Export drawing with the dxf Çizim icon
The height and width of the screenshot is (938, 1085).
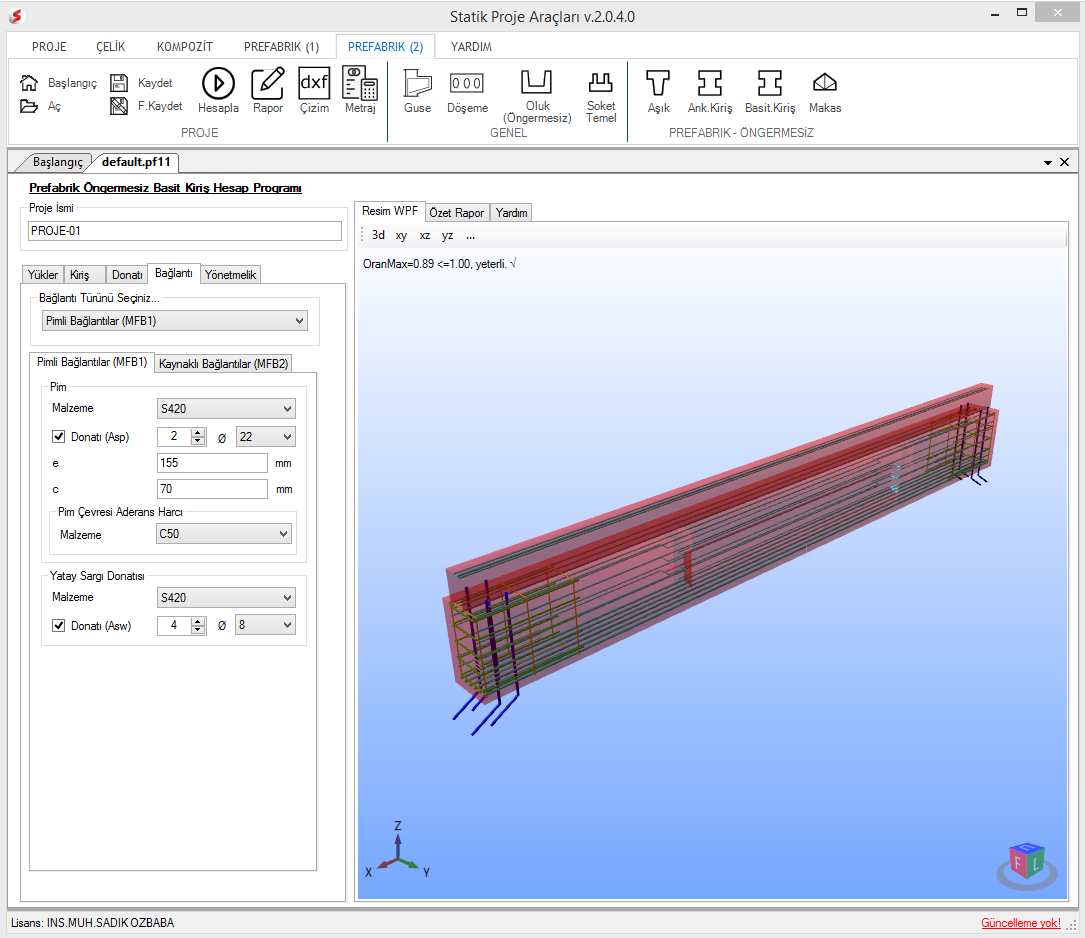[314, 83]
